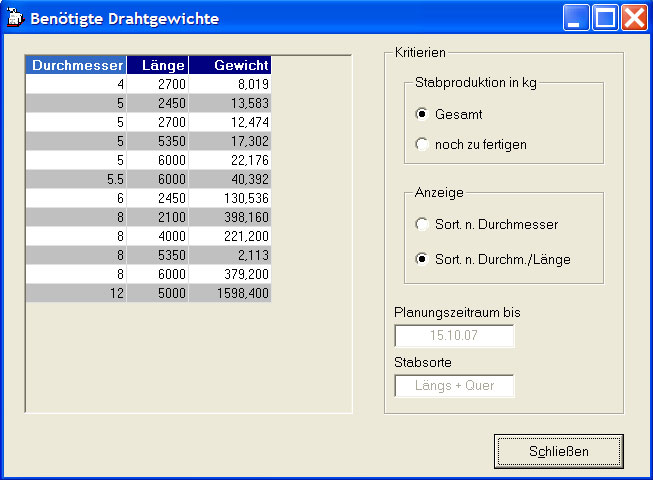Minimize the Benötigte Drahtgewichte window

coord(576,18)
